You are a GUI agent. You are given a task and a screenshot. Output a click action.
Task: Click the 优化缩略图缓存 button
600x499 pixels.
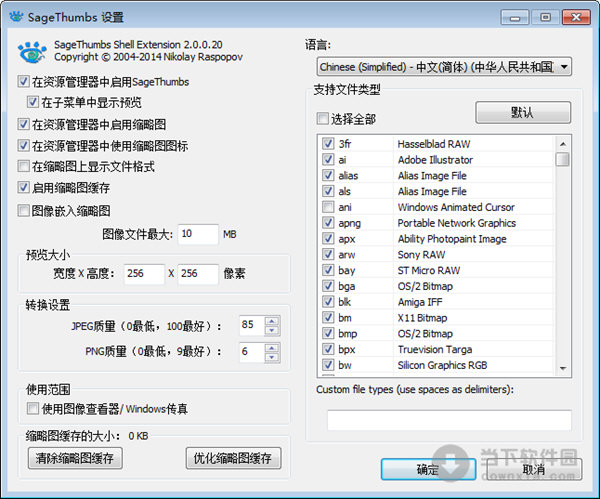[233, 458]
